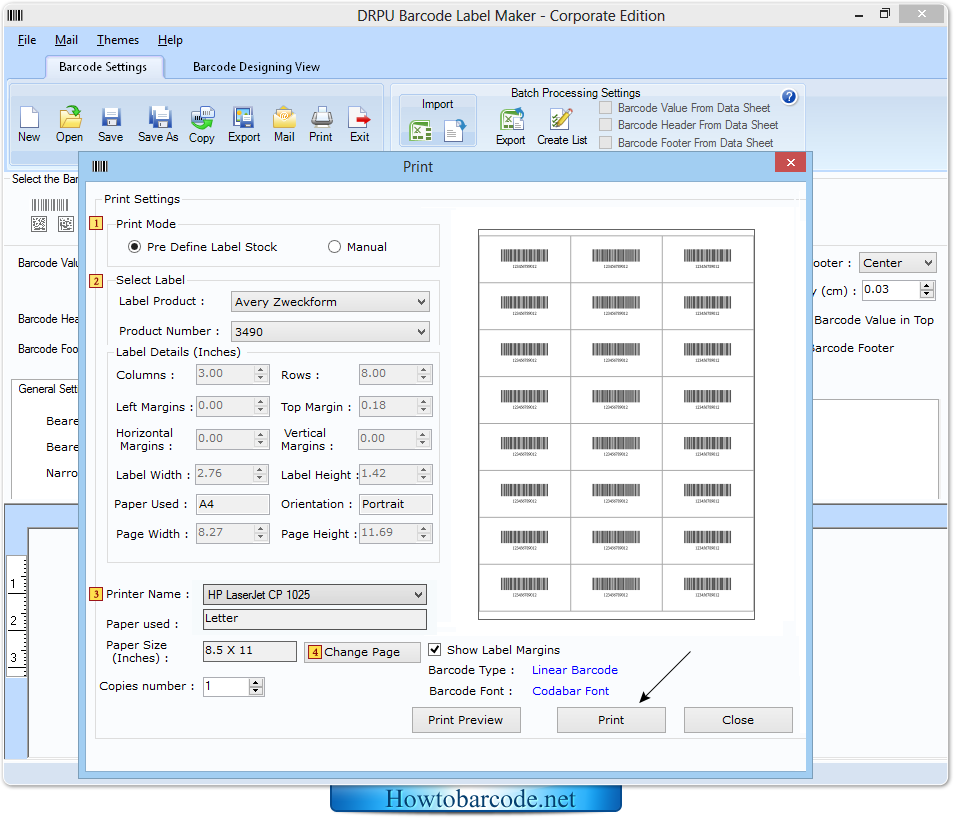Viewport: 954px width, 818px height.
Task: Click the Paper used Letter field
Action: point(315,619)
